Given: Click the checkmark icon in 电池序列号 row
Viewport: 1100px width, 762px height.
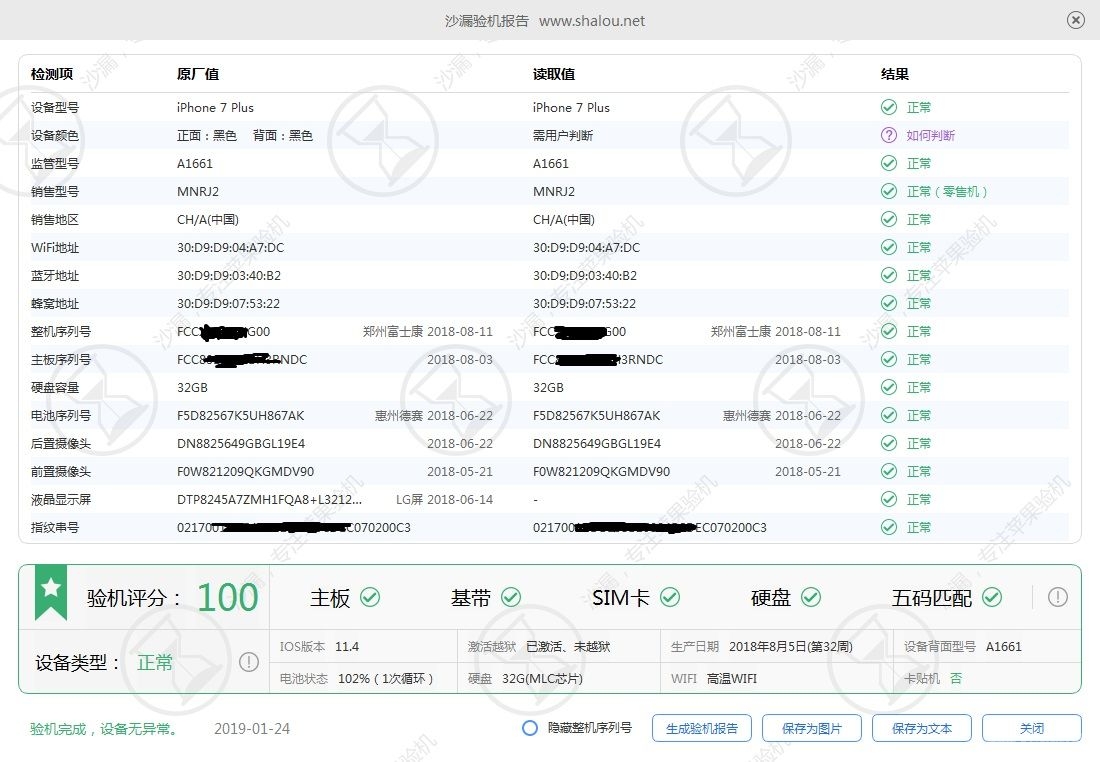Looking at the screenshot, I should (x=889, y=415).
